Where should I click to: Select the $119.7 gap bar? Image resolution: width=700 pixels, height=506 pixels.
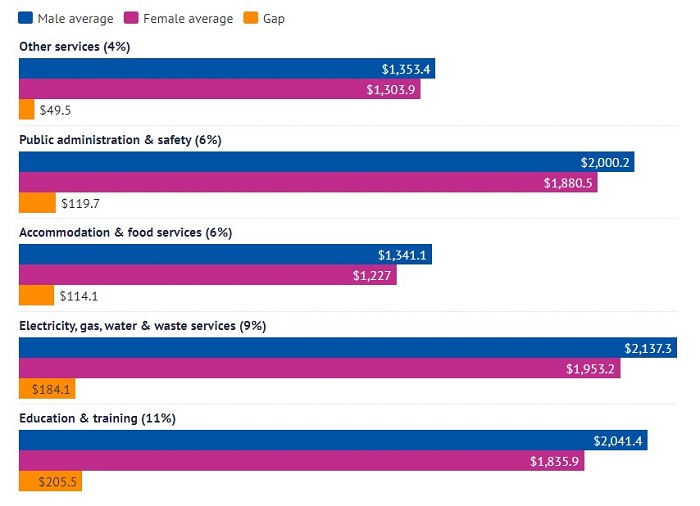[37, 203]
